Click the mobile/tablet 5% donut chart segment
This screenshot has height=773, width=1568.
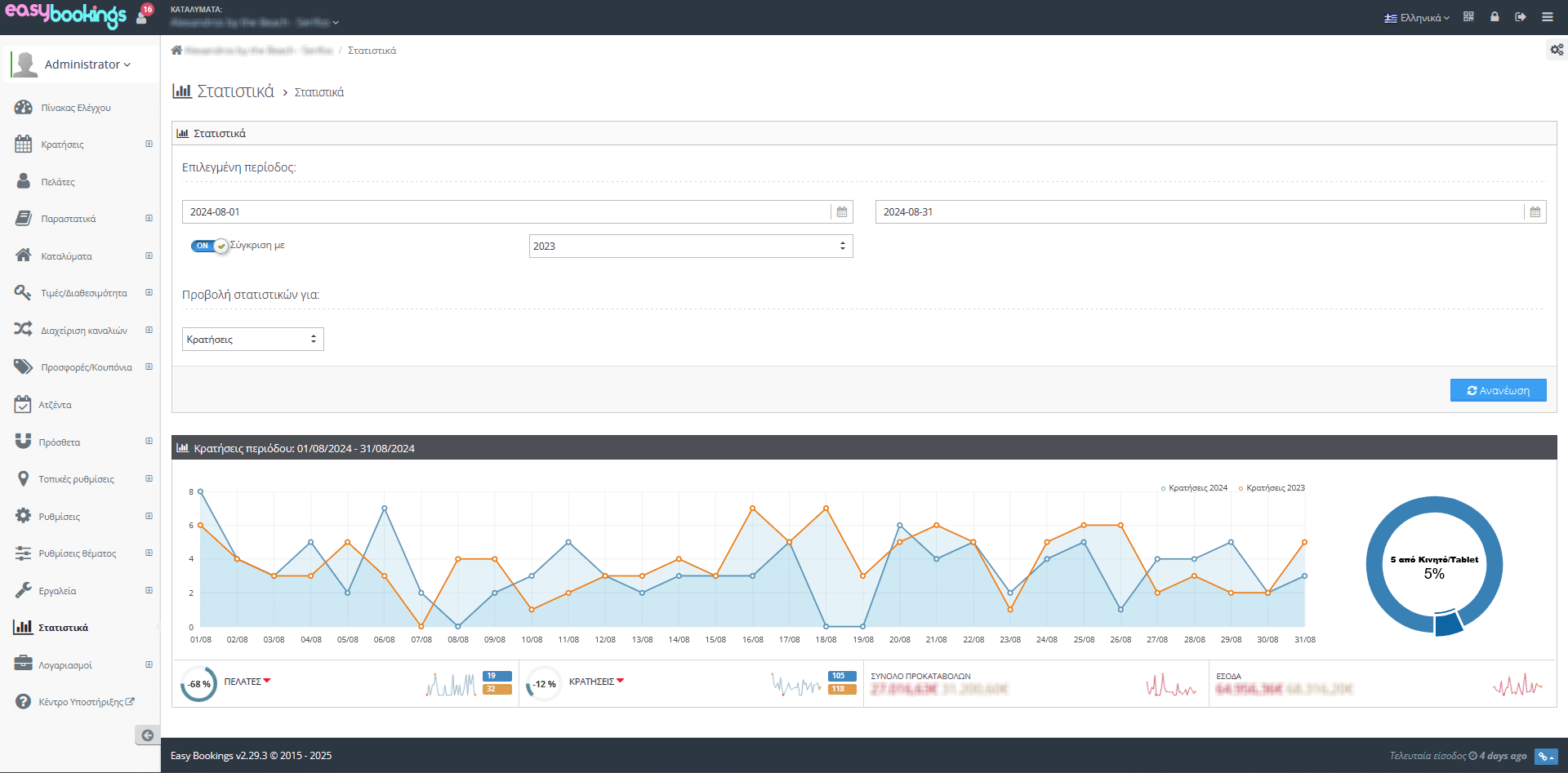1449,623
